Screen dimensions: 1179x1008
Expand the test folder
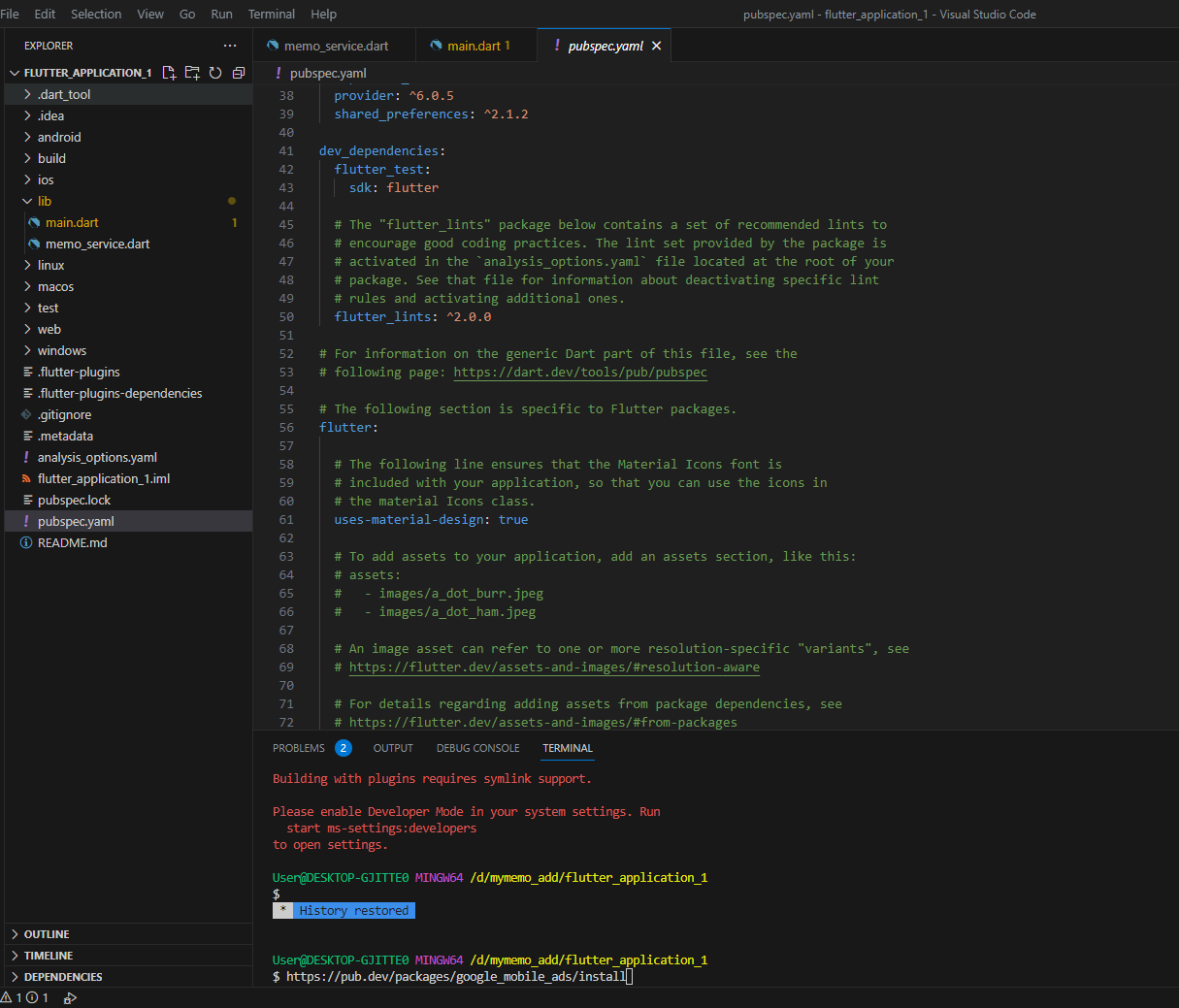click(x=27, y=308)
